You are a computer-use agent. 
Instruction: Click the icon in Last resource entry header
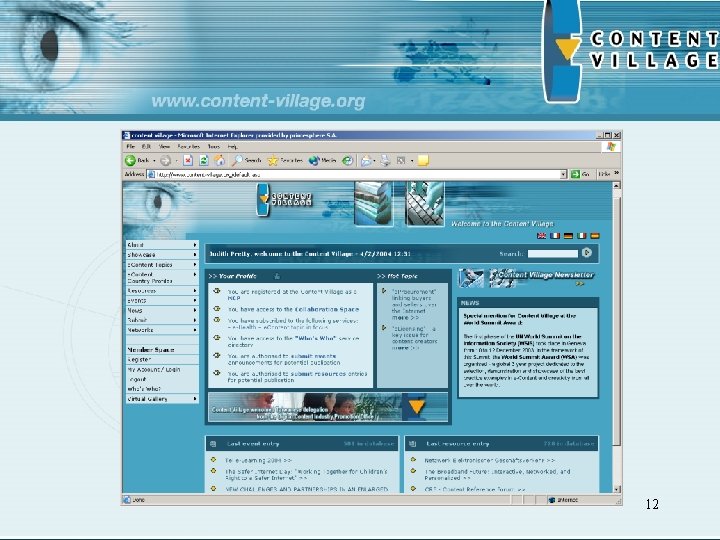tap(412, 444)
